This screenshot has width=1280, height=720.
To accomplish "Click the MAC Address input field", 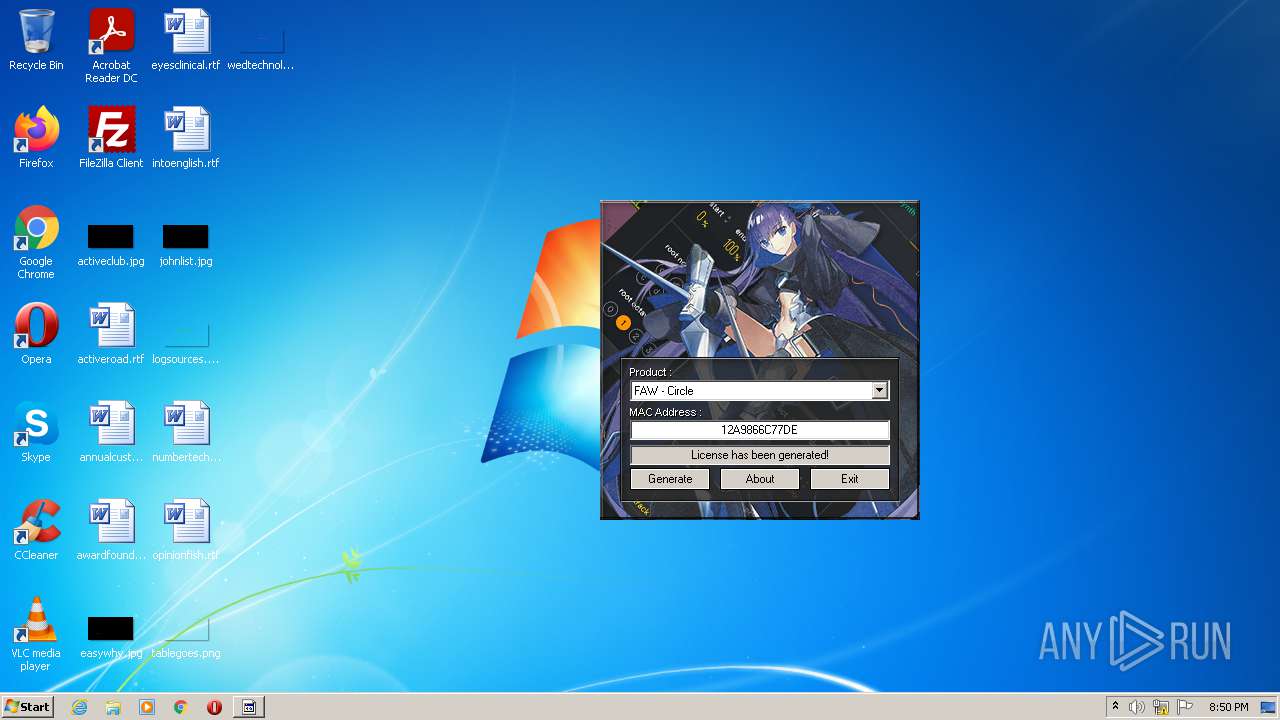I will point(760,430).
